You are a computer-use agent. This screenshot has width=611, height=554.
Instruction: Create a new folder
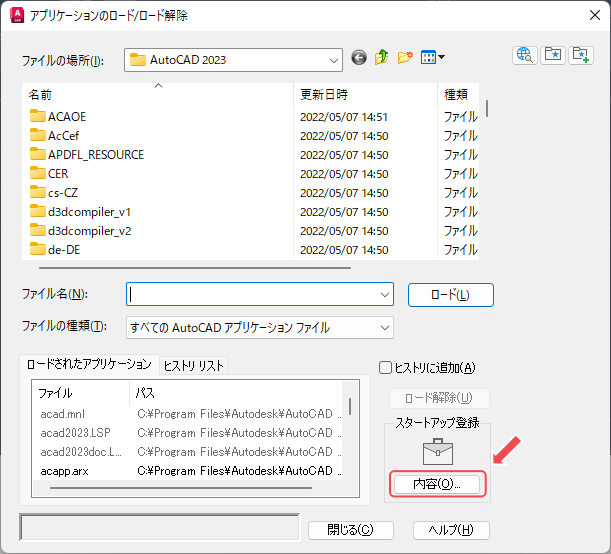click(405, 59)
